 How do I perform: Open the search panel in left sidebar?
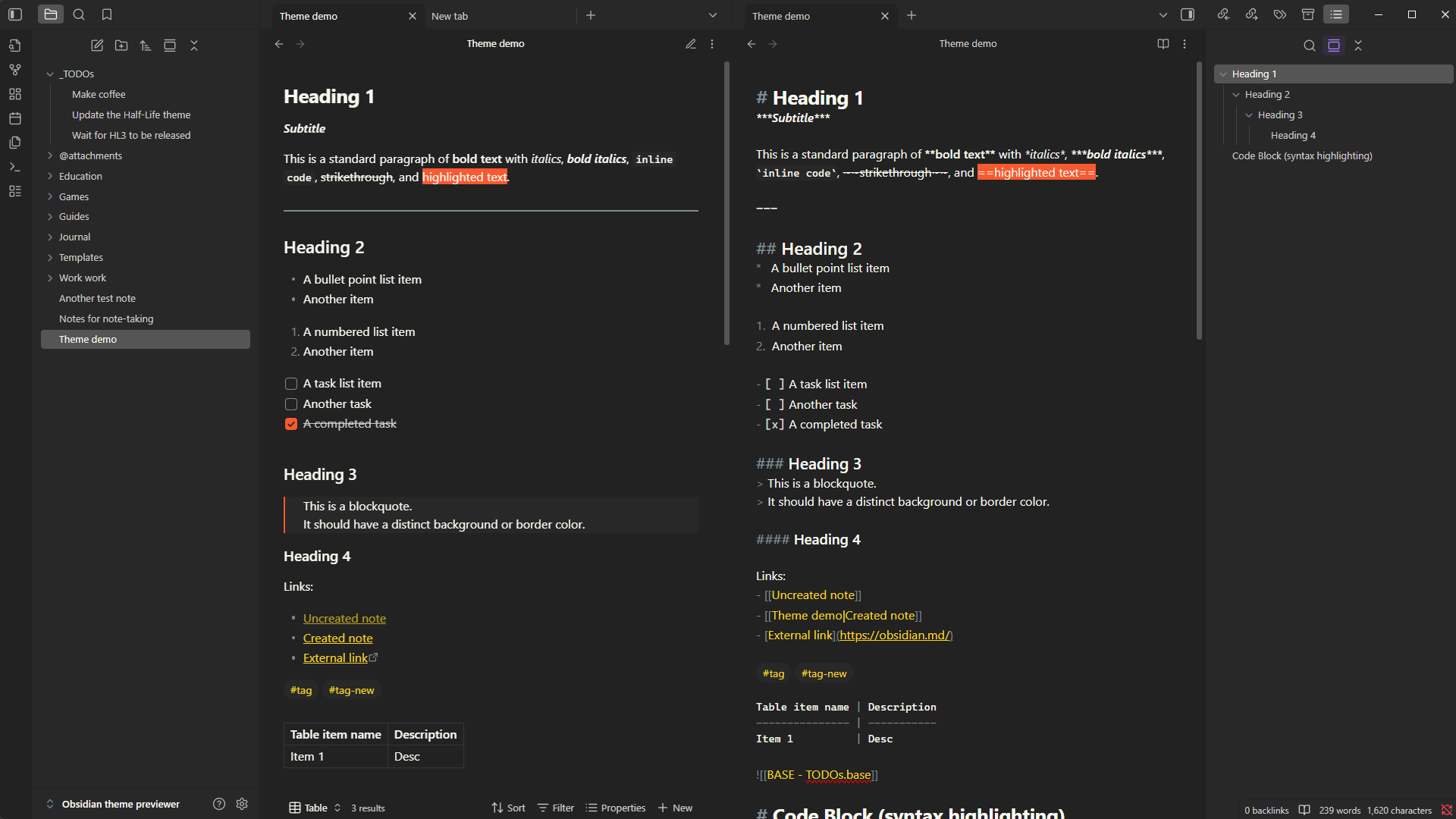click(x=79, y=14)
